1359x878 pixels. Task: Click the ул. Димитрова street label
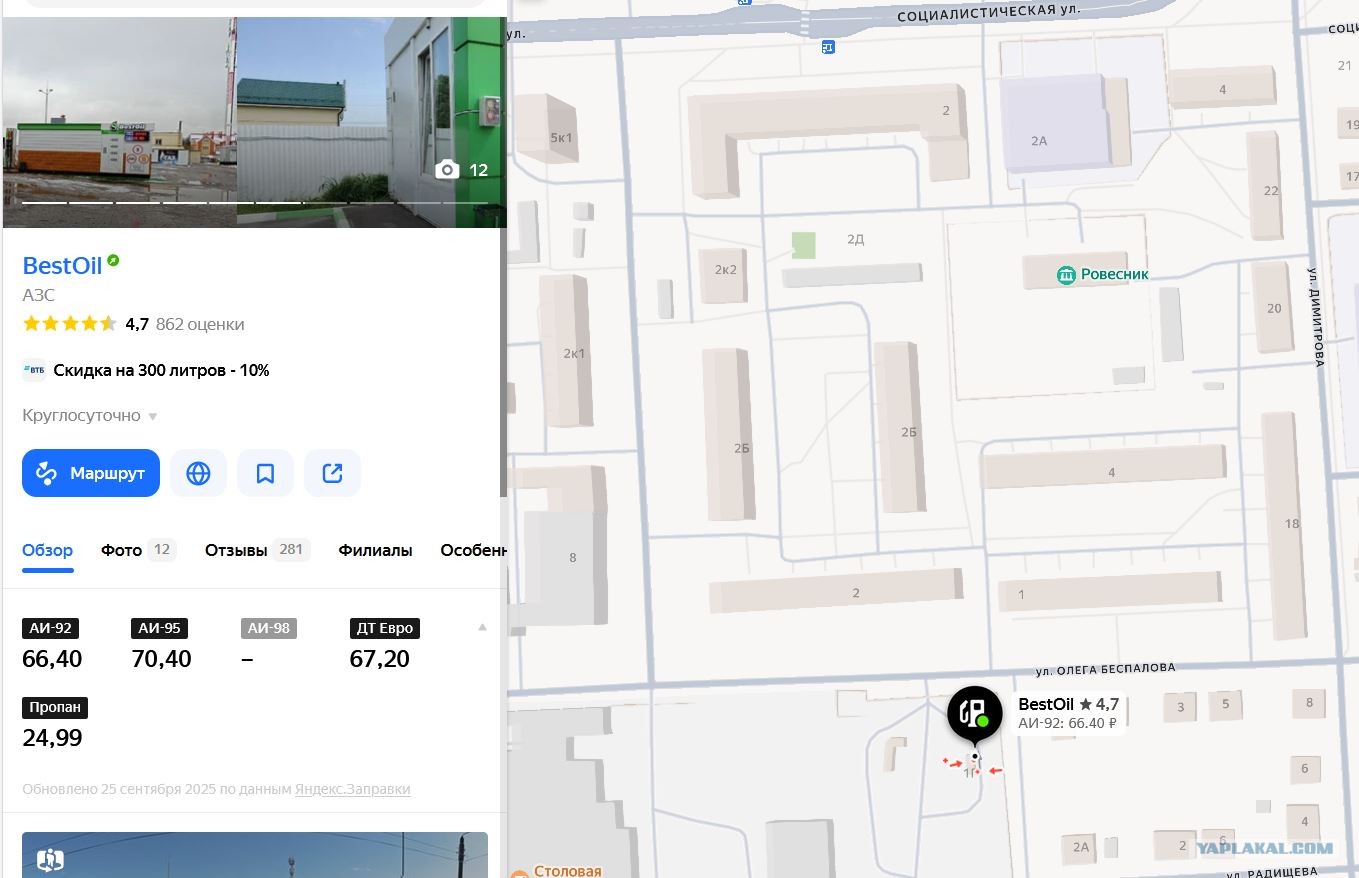(x=1316, y=317)
